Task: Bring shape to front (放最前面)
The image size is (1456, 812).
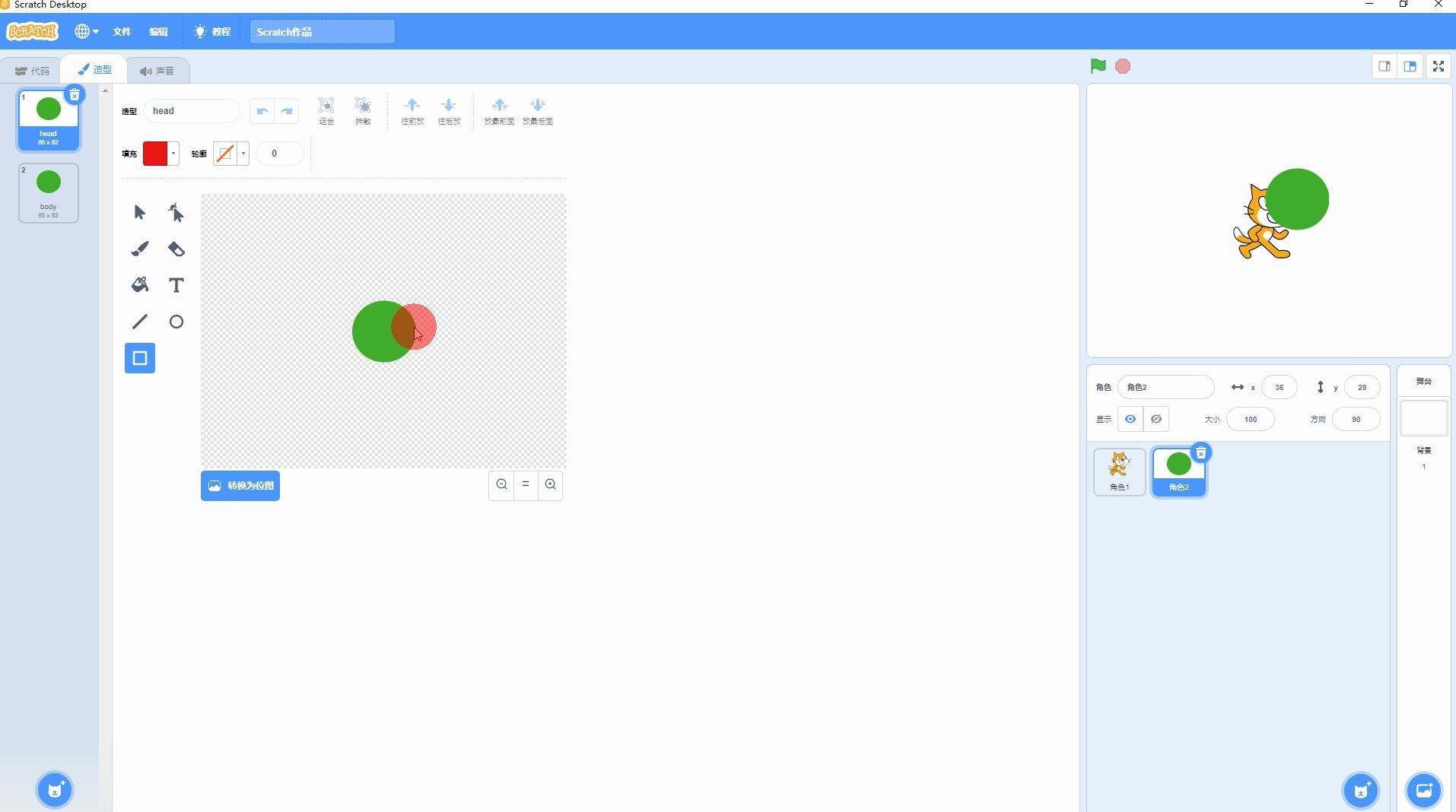Action: [499, 111]
